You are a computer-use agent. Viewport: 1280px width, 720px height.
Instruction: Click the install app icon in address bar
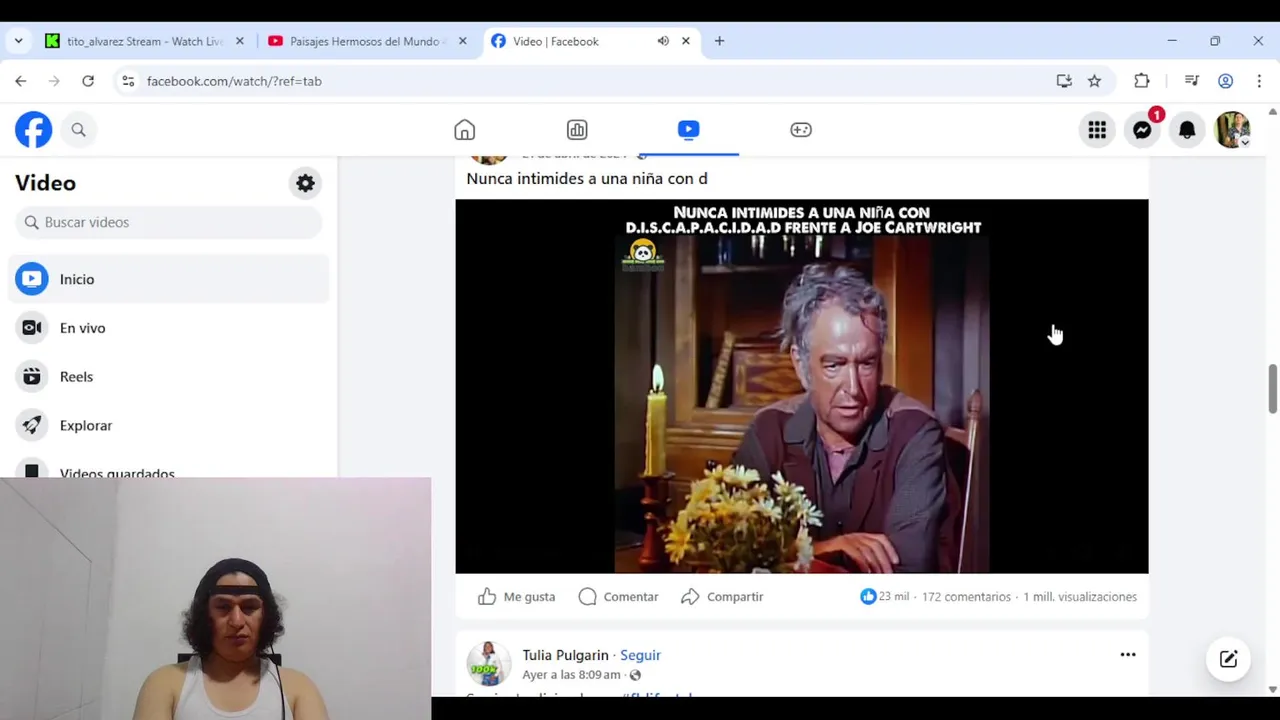point(1064,81)
